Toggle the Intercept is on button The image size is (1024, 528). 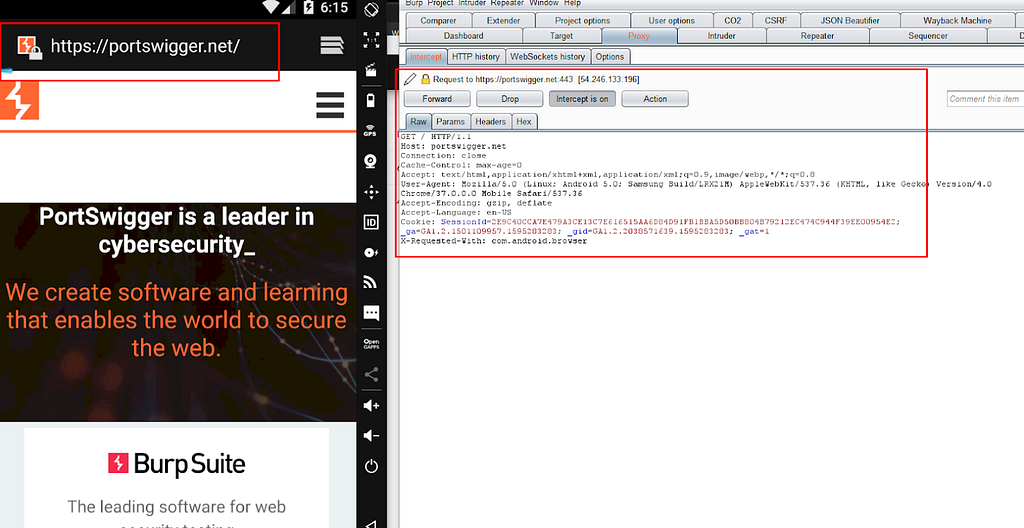(x=582, y=99)
